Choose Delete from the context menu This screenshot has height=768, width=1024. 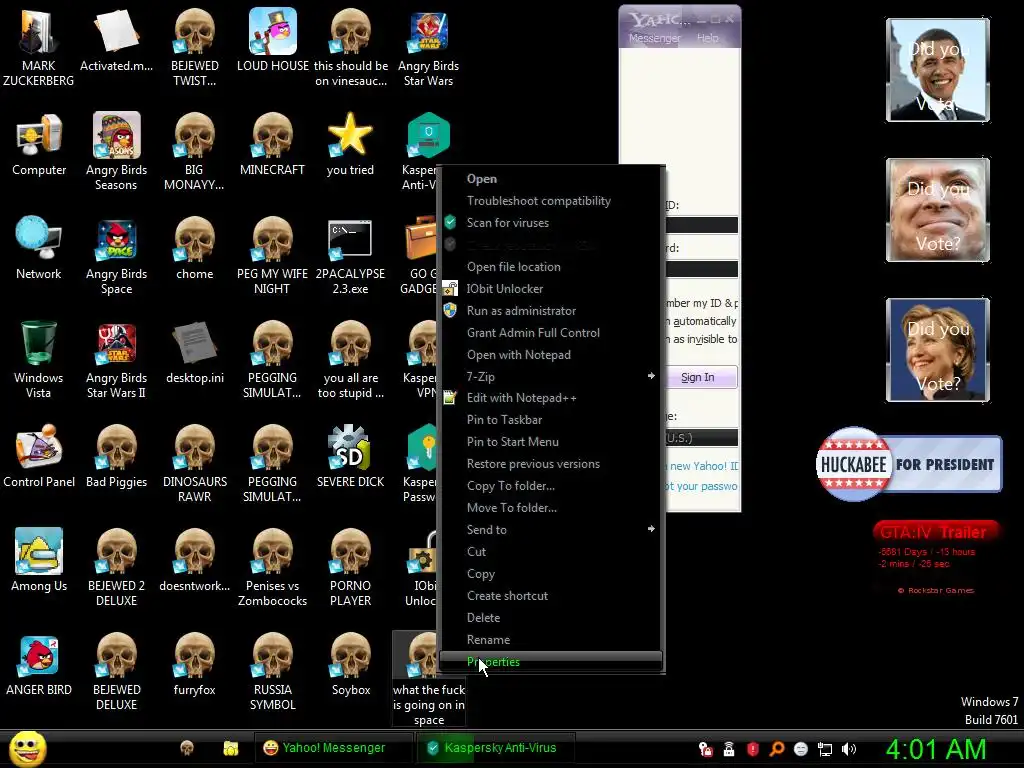(x=551, y=618)
